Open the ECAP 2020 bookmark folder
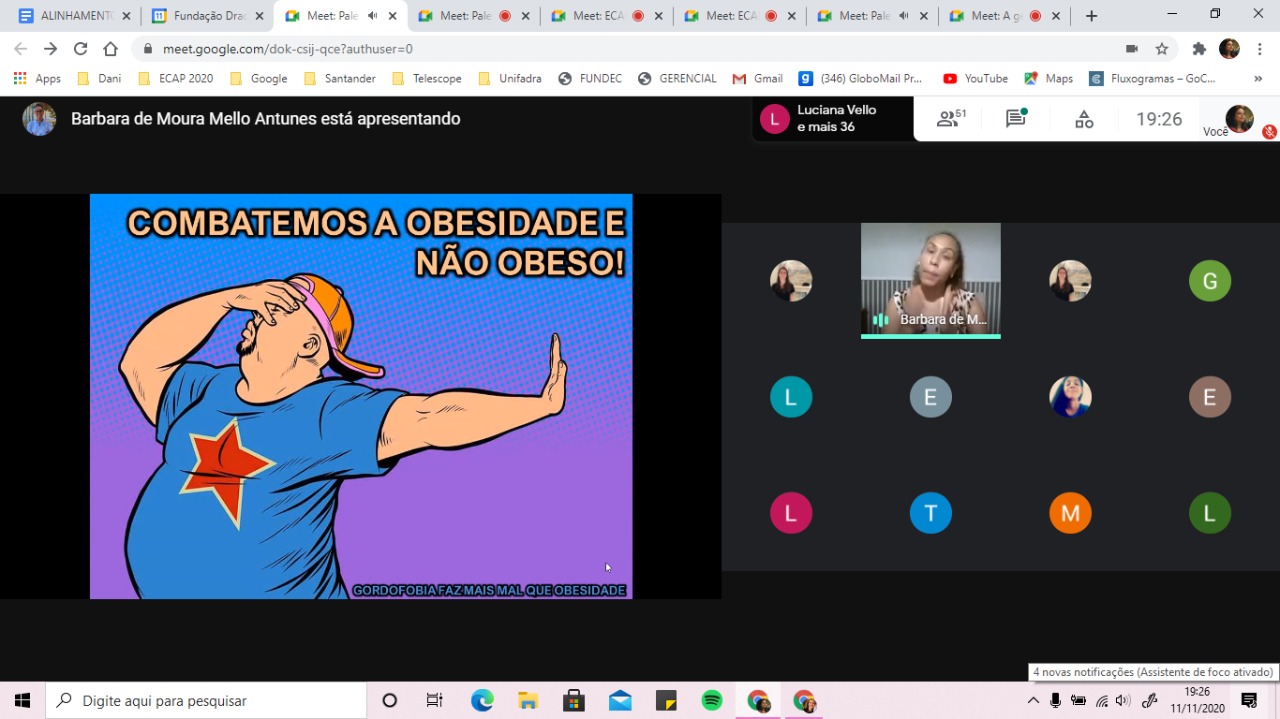1280x719 pixels. coord(175,78)
